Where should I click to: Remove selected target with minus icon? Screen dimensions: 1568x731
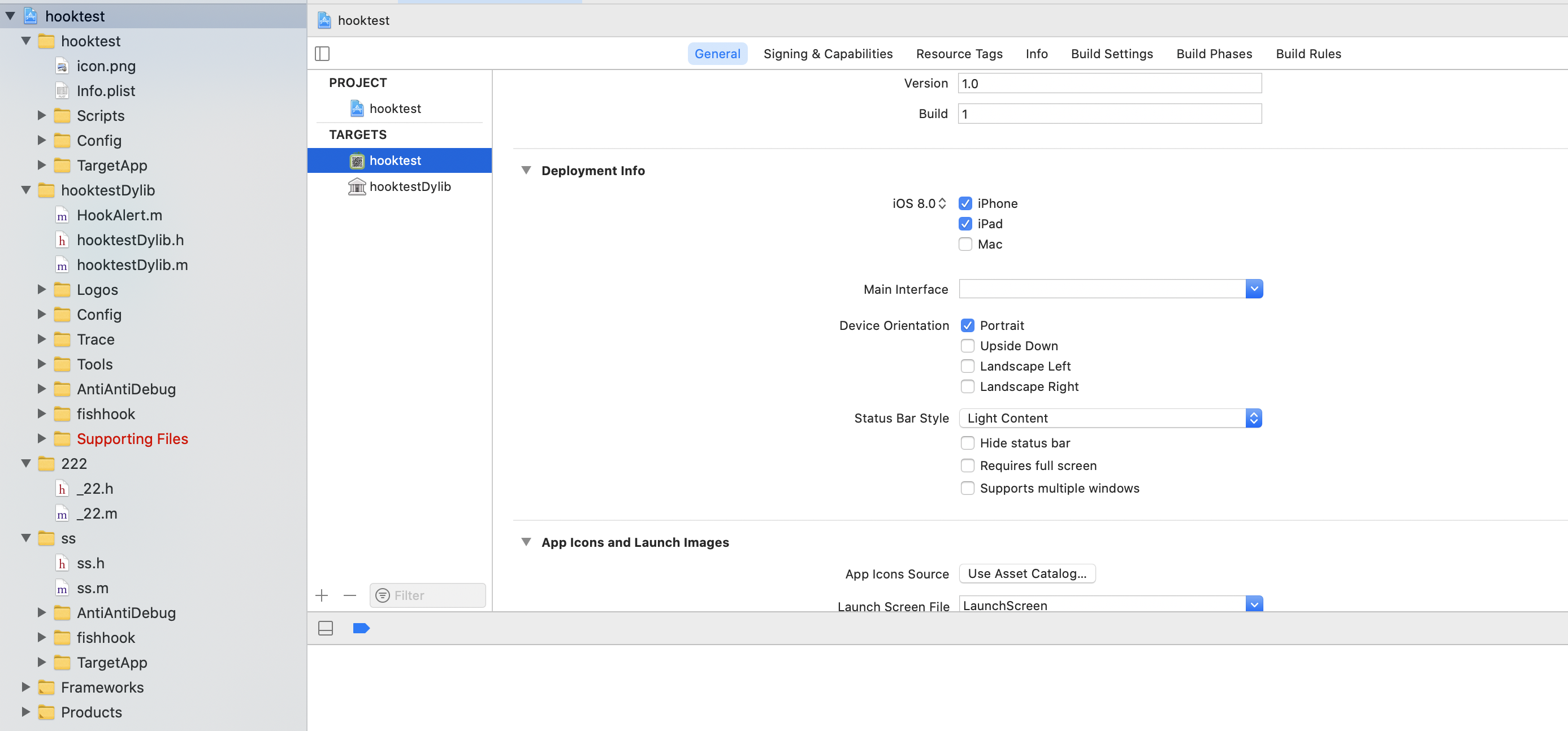pos(349,595)
